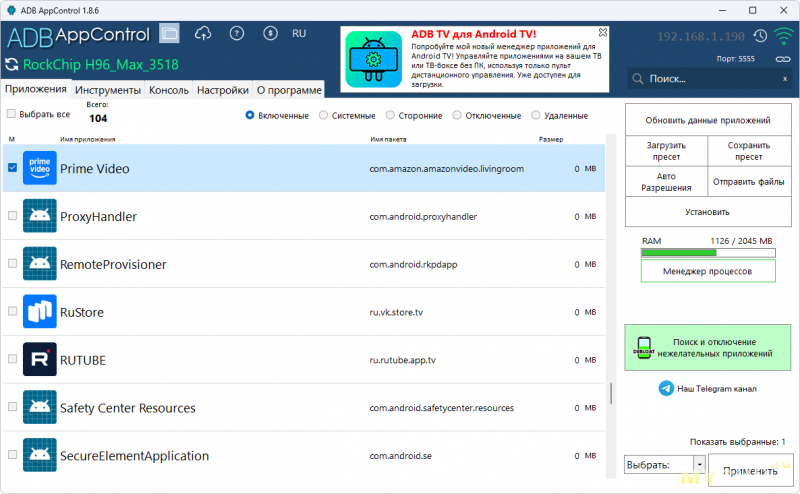
Task: Focus the Поиск search field
Action: click(x=709, y=79)
